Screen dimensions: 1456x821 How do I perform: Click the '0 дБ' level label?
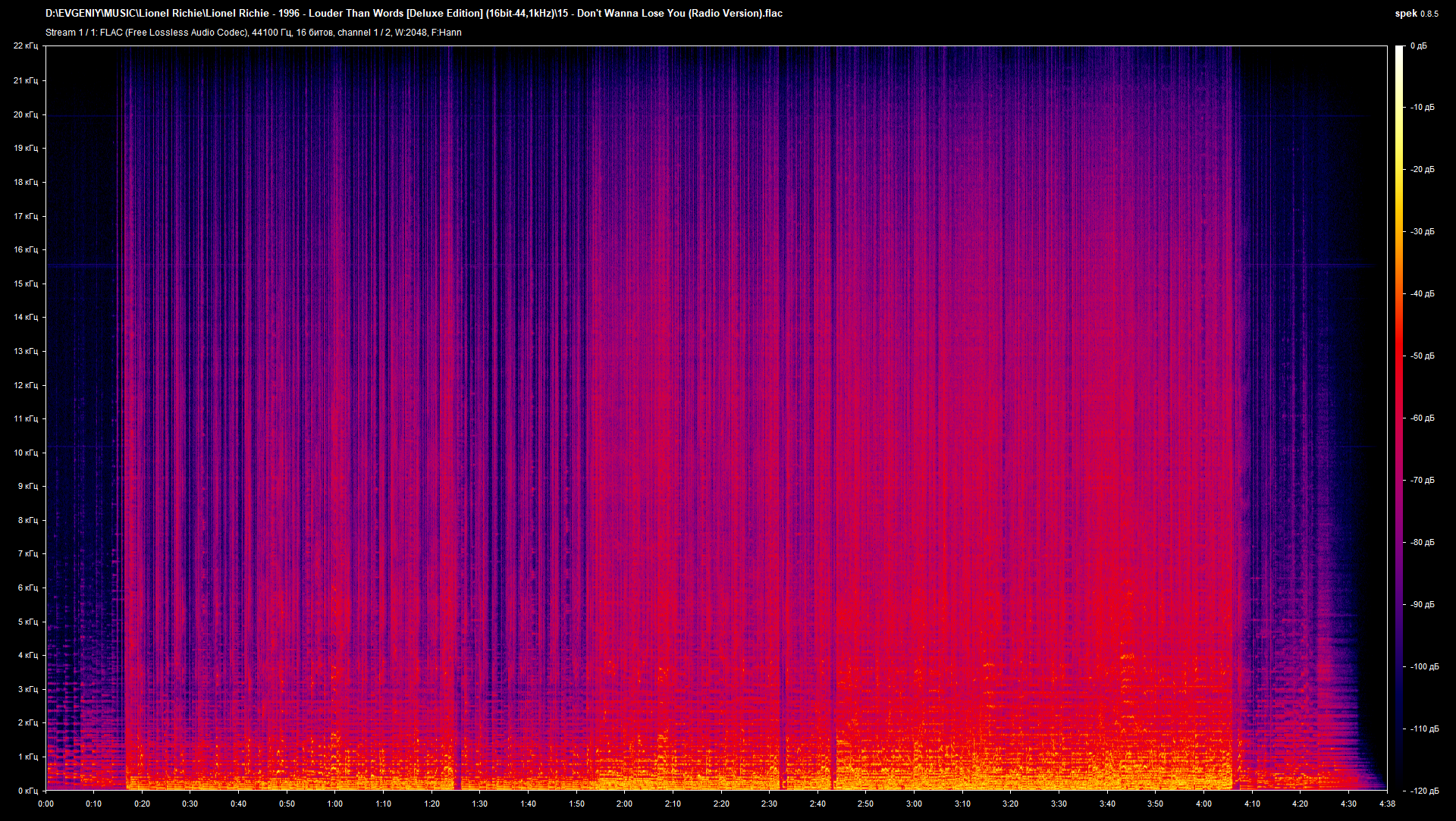[x=1419, y=46]
